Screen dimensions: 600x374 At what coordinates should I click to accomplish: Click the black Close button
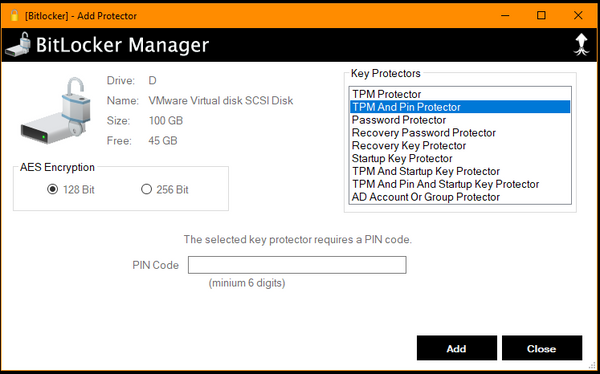[x=542, y=348]
